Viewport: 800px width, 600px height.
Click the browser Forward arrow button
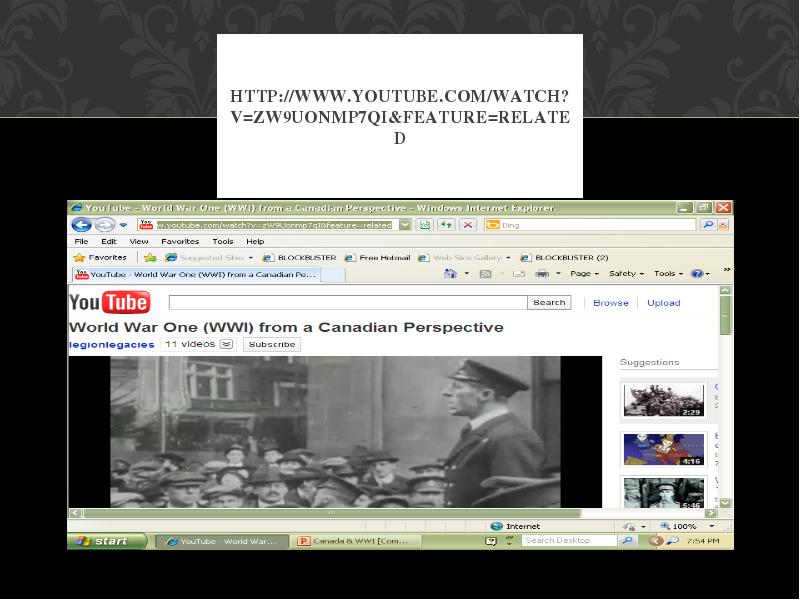(x=105, y=224)
